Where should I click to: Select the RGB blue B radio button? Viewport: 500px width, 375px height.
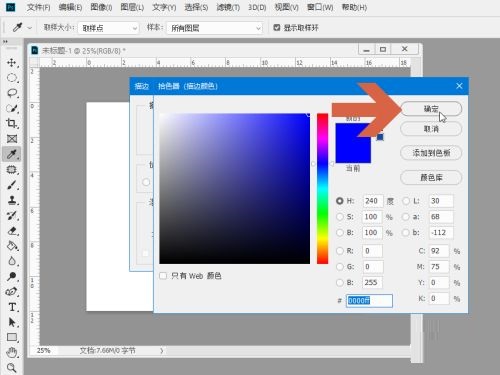click(340, 282)
